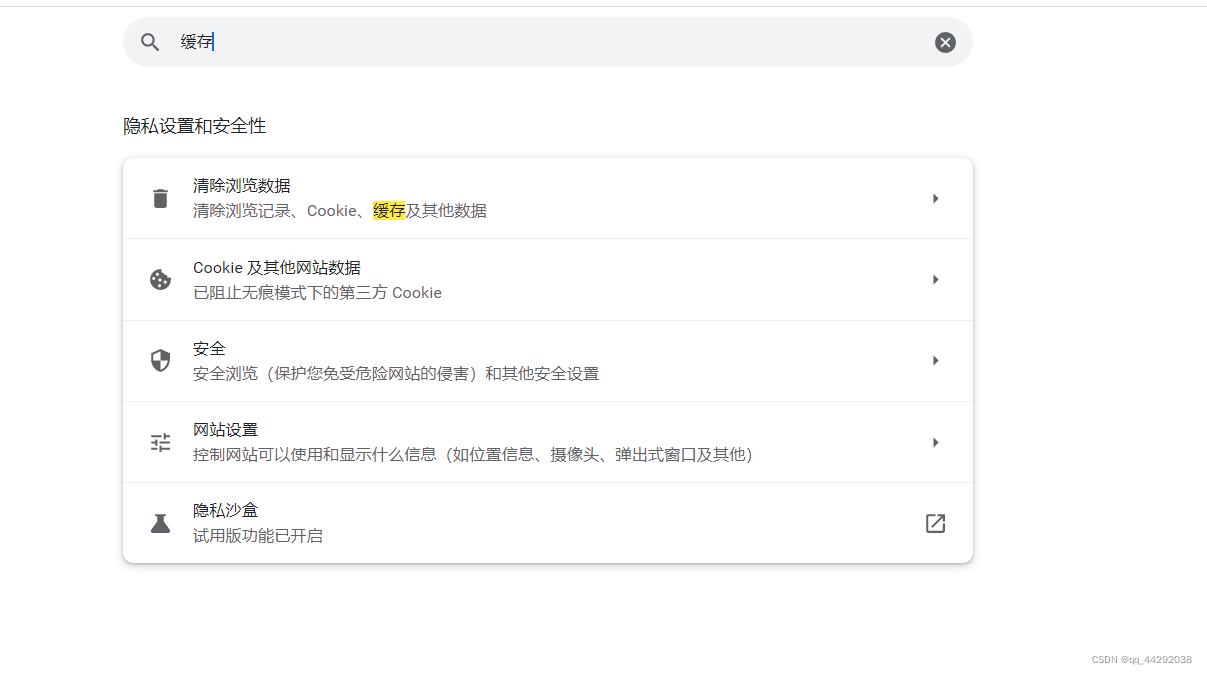Clear the search field with X icon
This screenshot has width=1207, height=674.
point(945,42)
